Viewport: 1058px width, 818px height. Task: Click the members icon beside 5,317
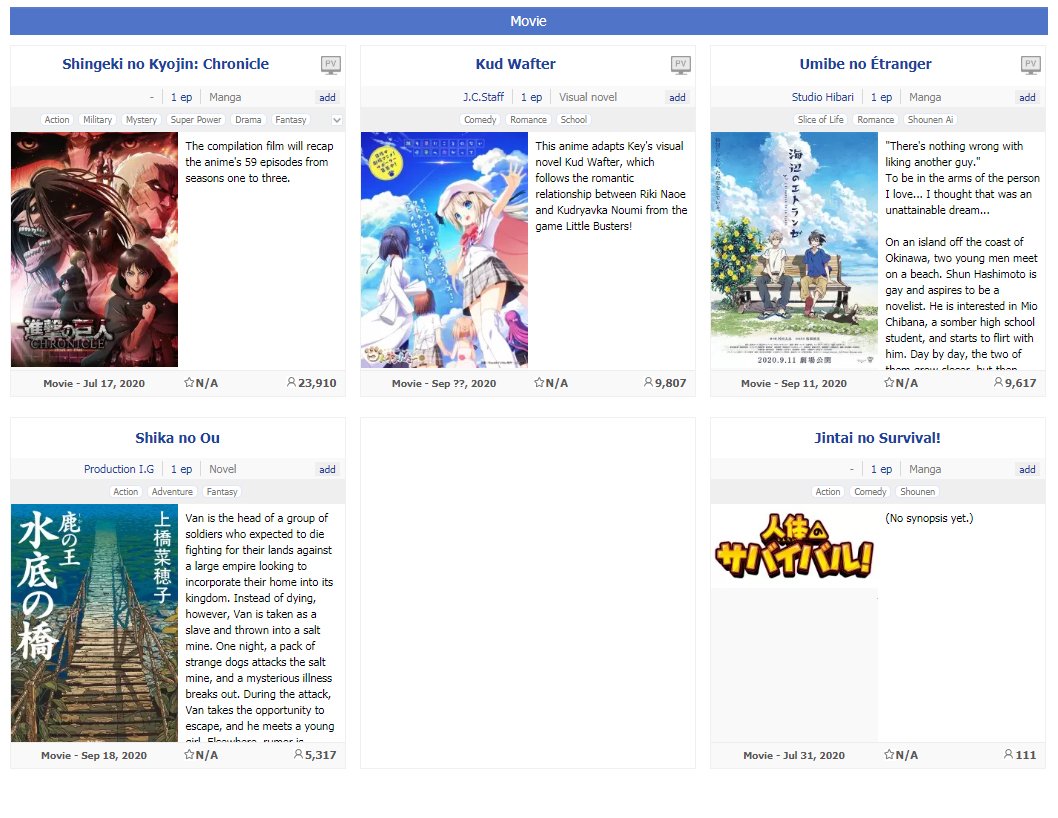tap(298, 755)
